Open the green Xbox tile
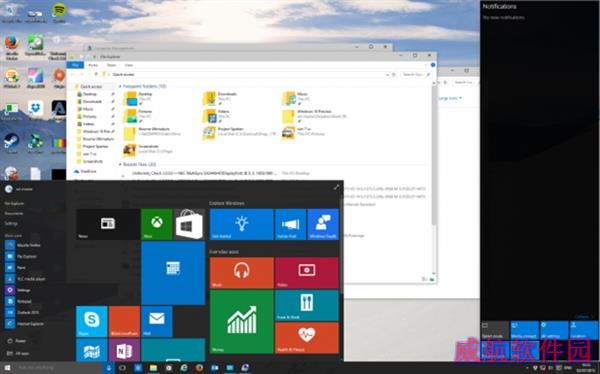This screenshot has height=374, width=600. (x=157, y=224)
